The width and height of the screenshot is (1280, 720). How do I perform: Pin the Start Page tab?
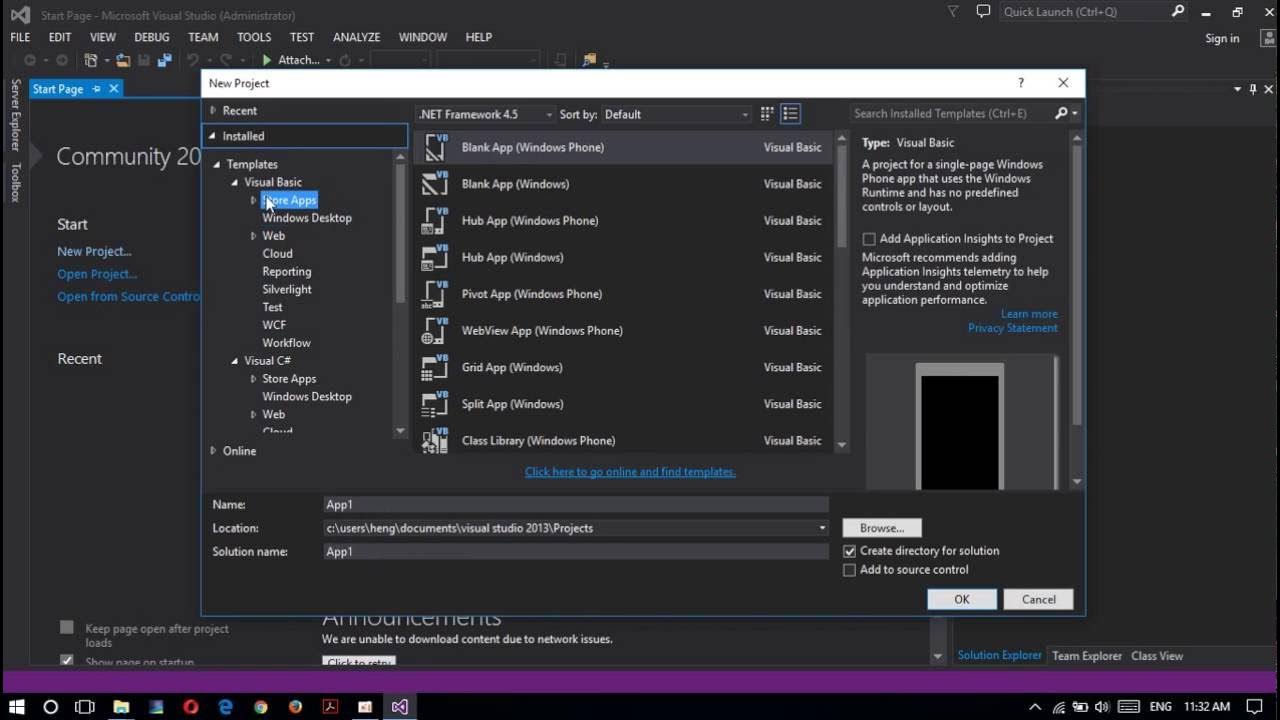point(97,89)
